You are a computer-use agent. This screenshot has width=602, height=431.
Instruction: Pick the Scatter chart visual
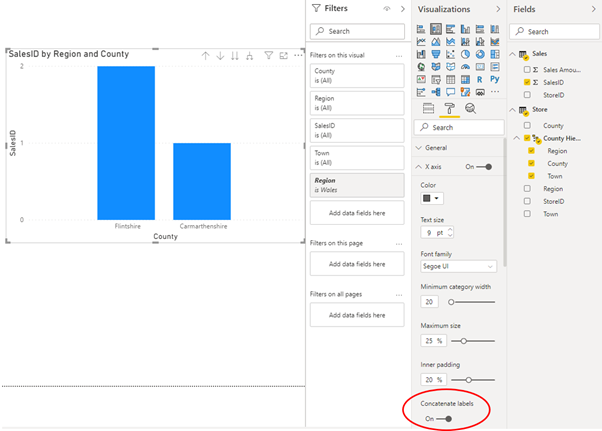pos(450,54)
